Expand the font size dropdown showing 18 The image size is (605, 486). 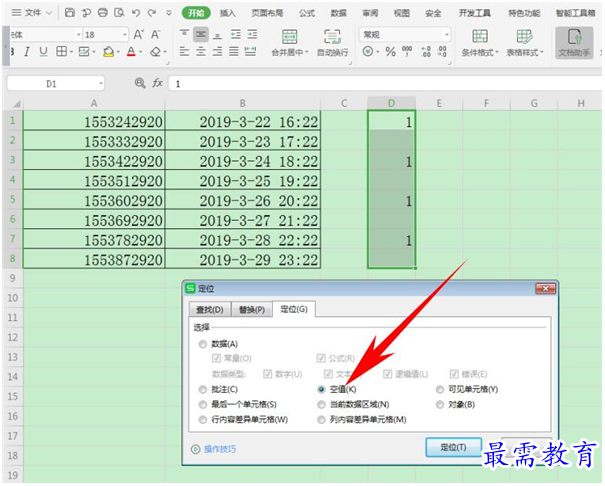tap(125, 35)
